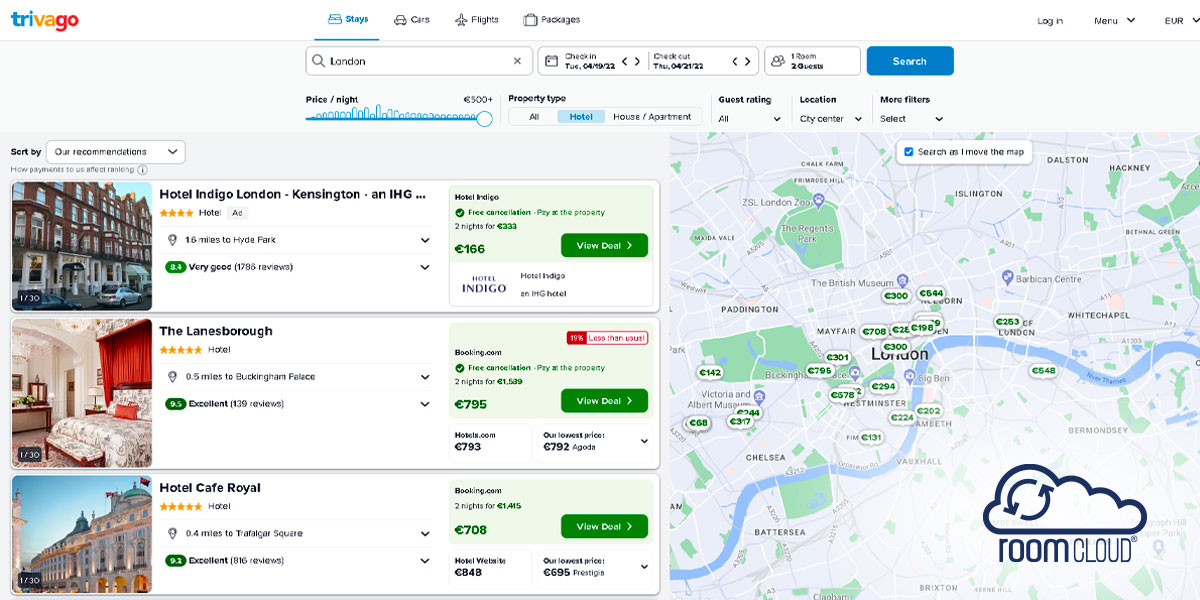This screenshot has width=1200, height=600.
Task: Select the Hotel property type option
Action: click(581, 117)
